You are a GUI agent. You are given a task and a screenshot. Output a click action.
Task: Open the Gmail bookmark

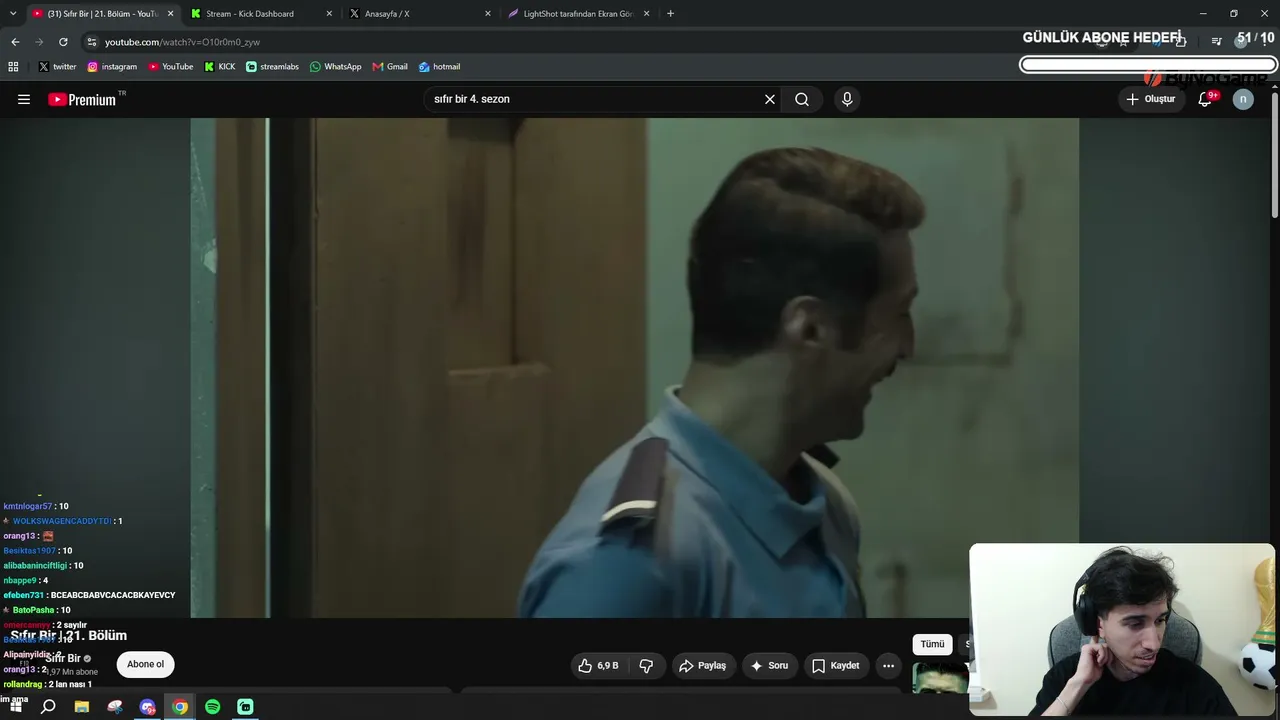[390, 67]
